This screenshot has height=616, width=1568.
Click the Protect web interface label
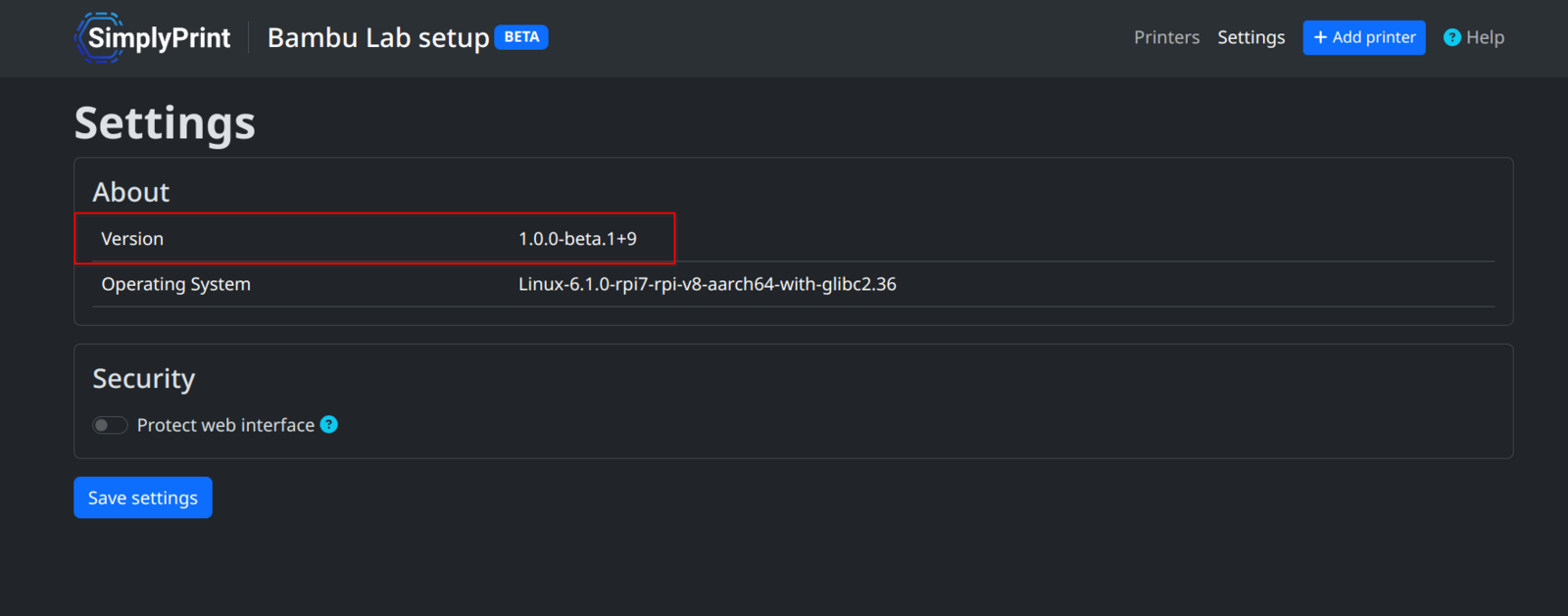click(225, 425)
